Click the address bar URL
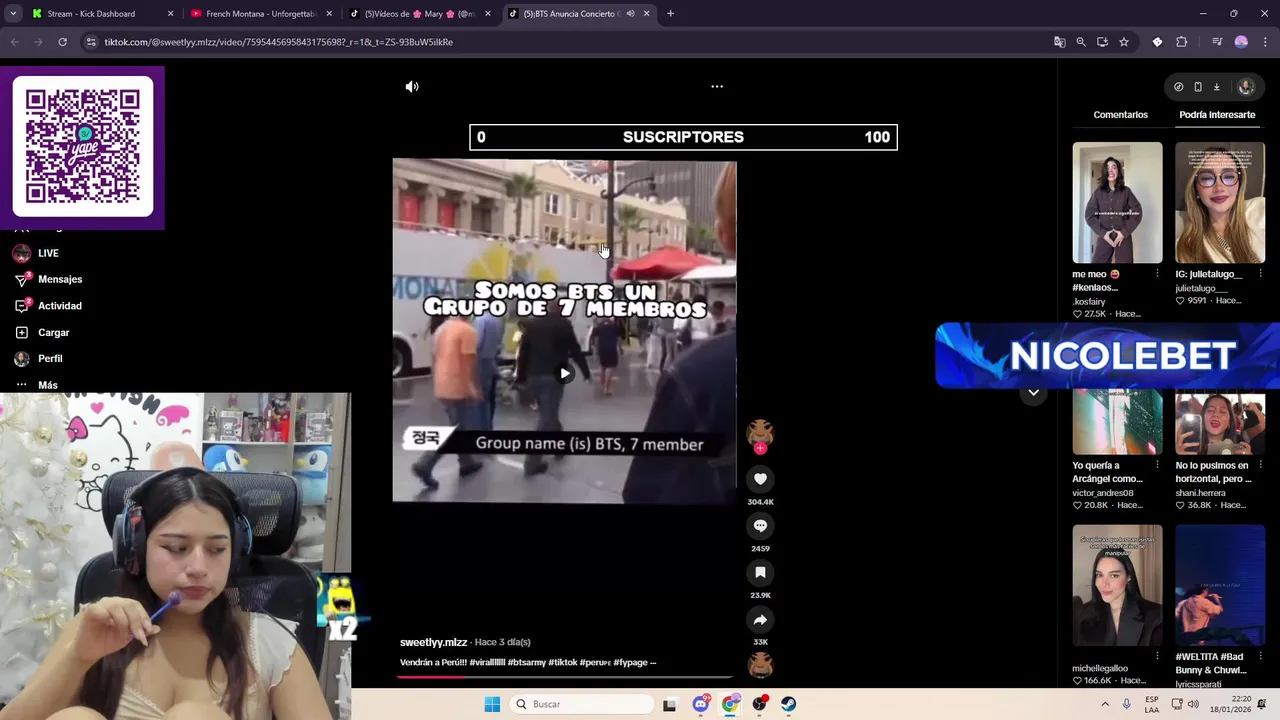This screenshot has width=1280, height=720. [279, 42]
